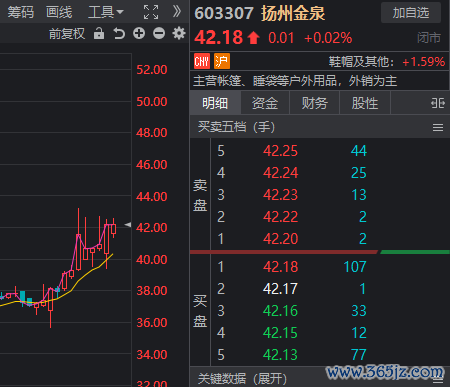Click buy level 5 volume 77
Viewport: 450px width, 387px height.
tap(359, 355)
